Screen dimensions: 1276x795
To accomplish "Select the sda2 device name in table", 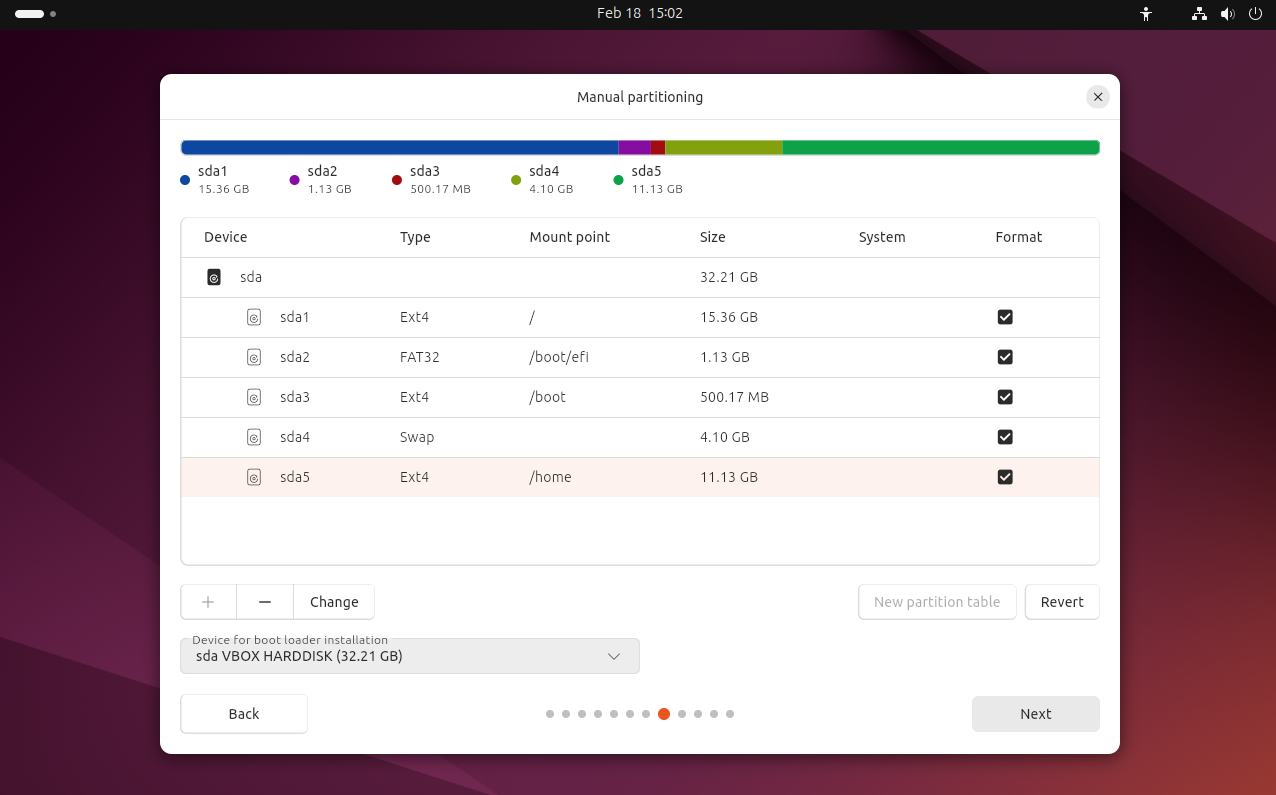I will coord(295,357).
